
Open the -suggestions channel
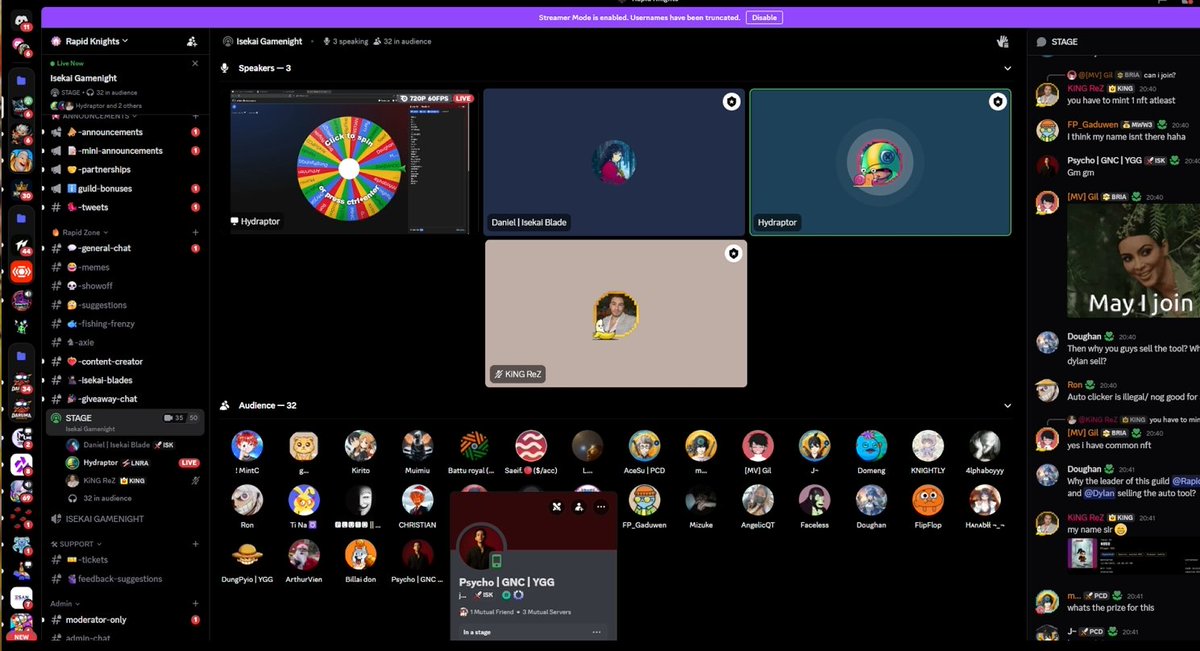125,305
